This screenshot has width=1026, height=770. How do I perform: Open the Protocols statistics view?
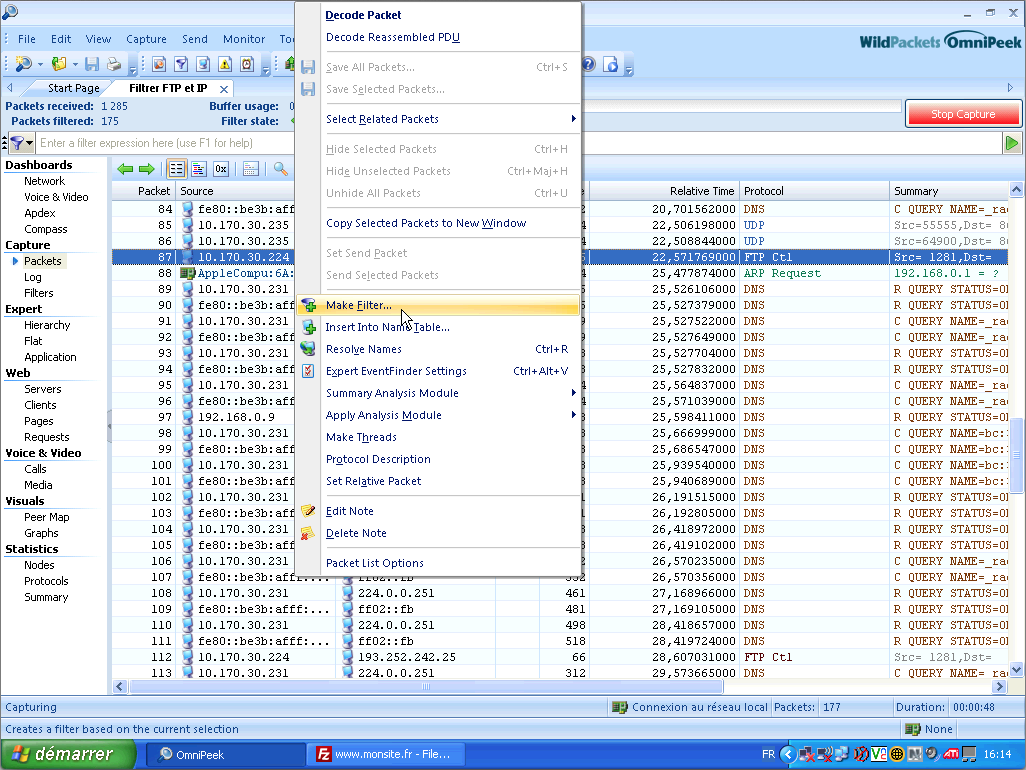(46, 581)
